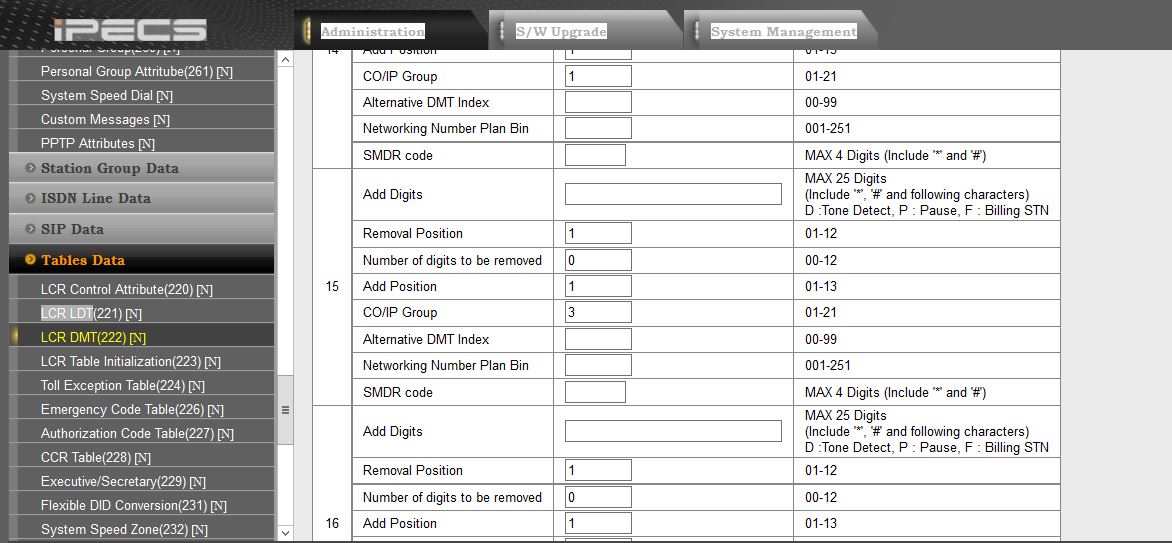Click the orange Tables Data bullet icon
Screen dimensions: 1172x543
coord(31,260)
